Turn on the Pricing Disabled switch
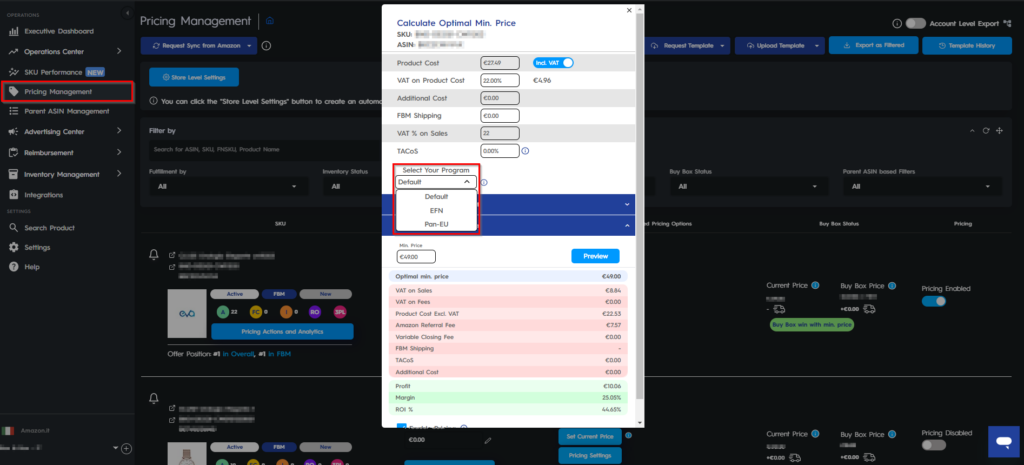Image resolution: width=1024 pixels, height=465 pixels. pyautogui.click(x=933, y=445)
